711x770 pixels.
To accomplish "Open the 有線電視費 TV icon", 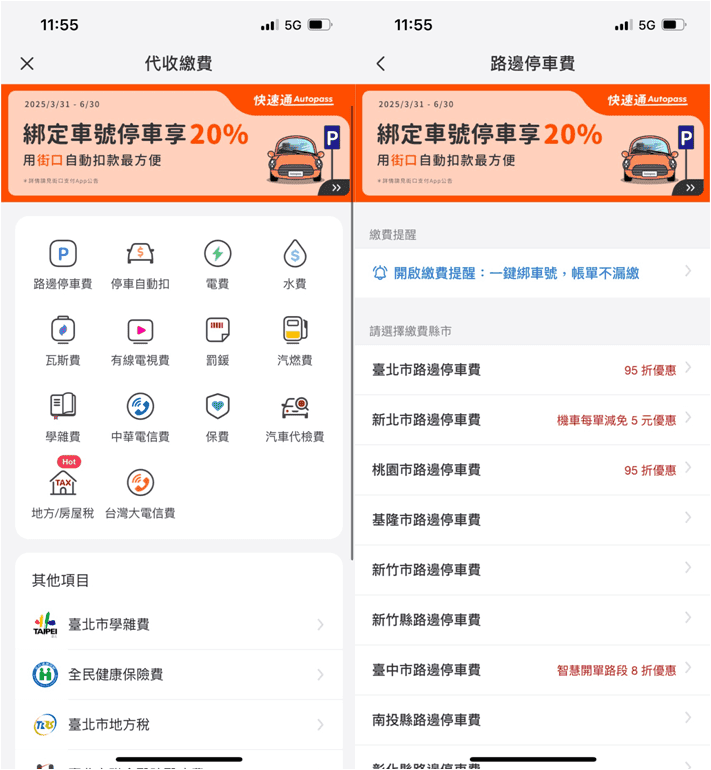I will point(140,330).
